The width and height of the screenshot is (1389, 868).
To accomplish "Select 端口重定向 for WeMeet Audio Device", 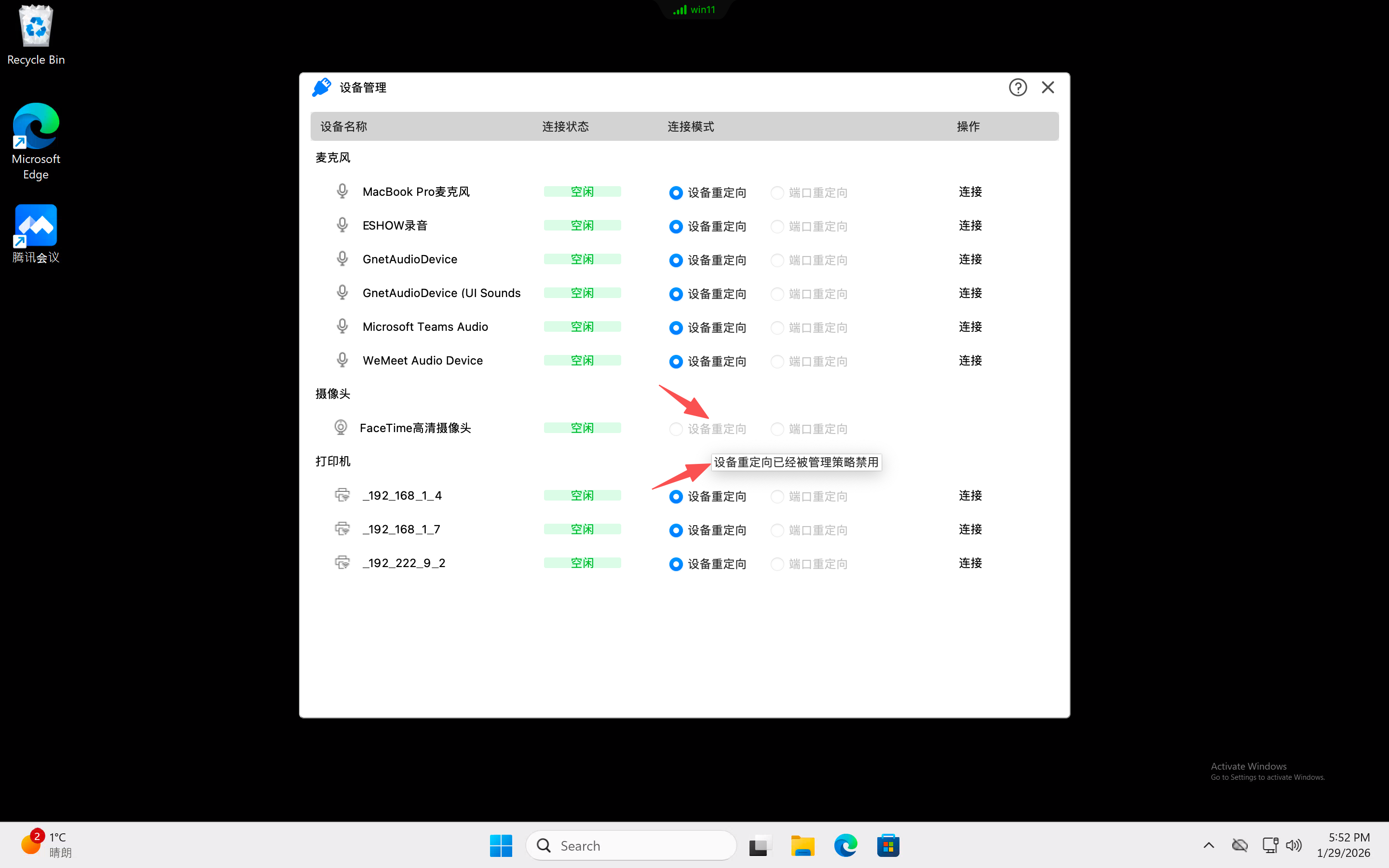I will tap(777, 361).
